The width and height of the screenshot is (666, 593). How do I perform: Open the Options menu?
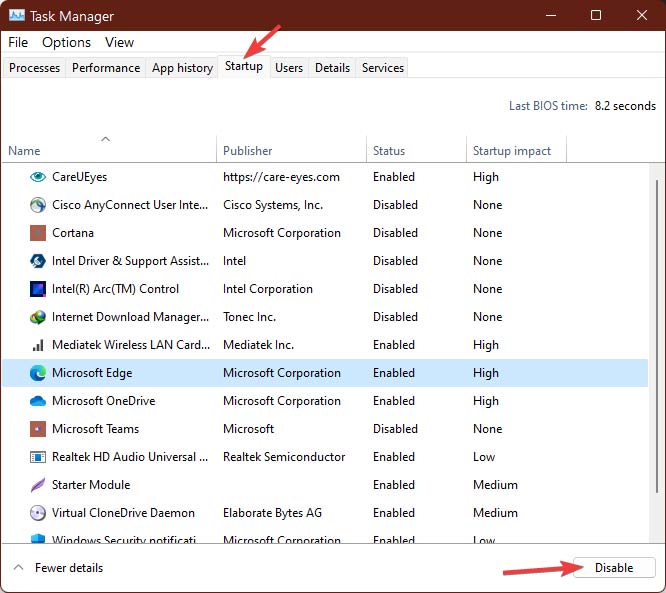(66, 42)
